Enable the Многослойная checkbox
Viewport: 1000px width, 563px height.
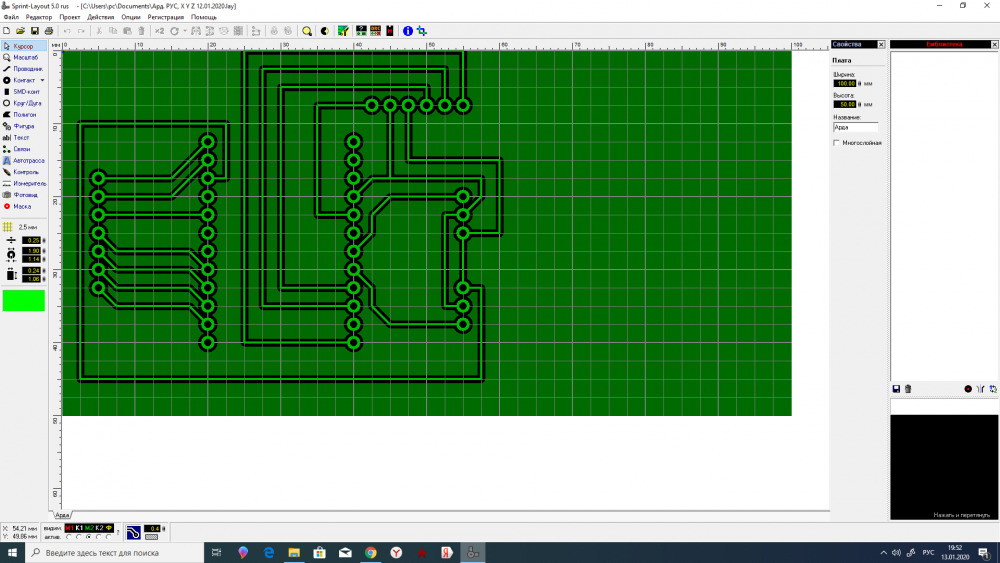point(837,143)
